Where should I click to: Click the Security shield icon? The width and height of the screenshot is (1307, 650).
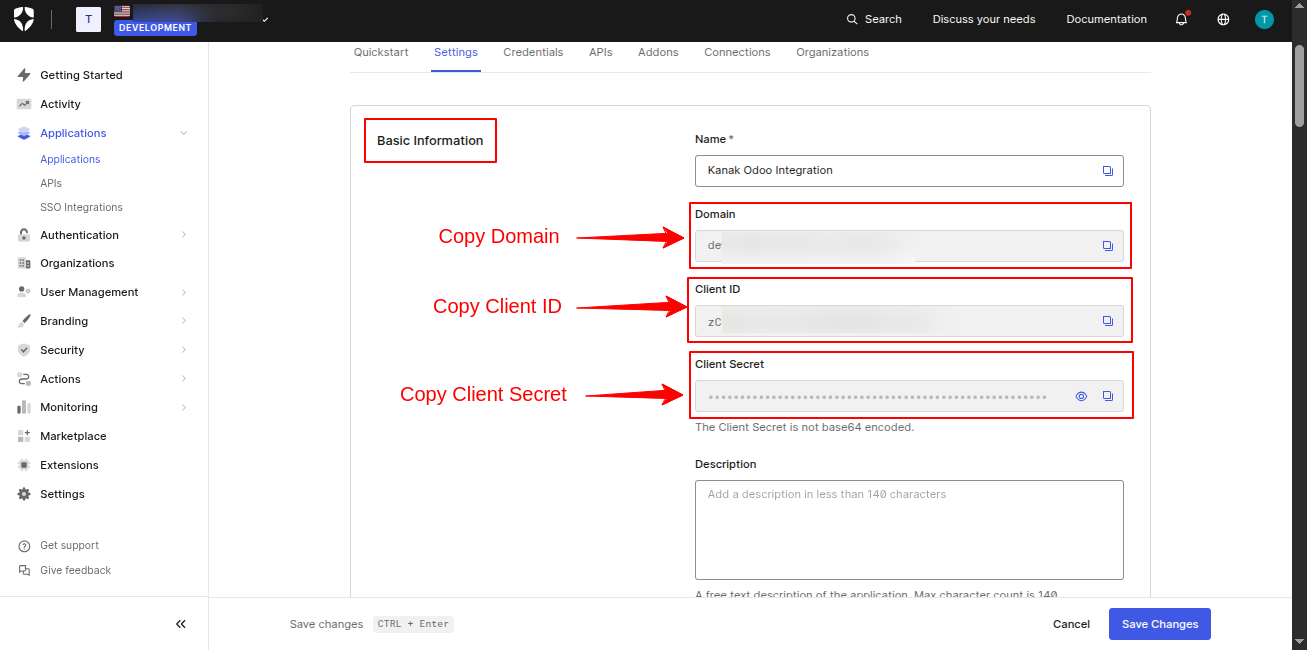24,350
